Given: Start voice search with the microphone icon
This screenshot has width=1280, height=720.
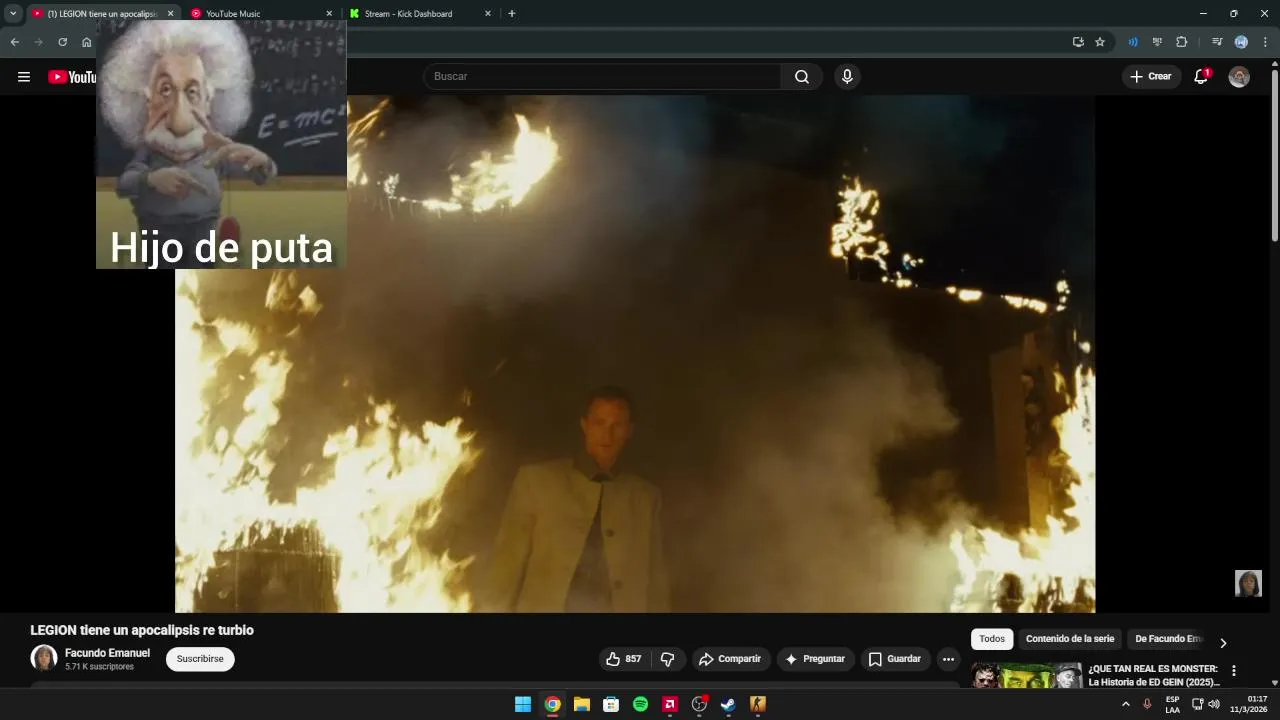Looking at the screenshot, I should (x=847, y=77).
